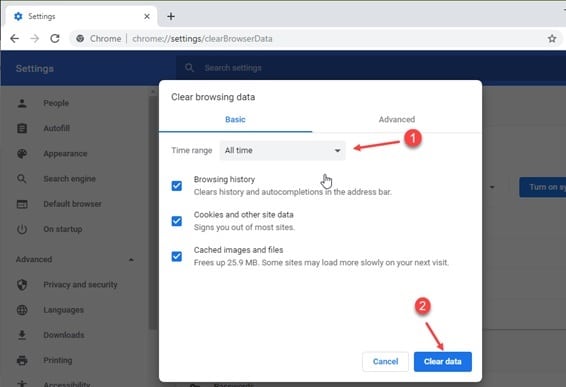This screenshot has width=566, height=387.
Task: Open Languages settings in sidebar
Action: [x=64, y=310]
